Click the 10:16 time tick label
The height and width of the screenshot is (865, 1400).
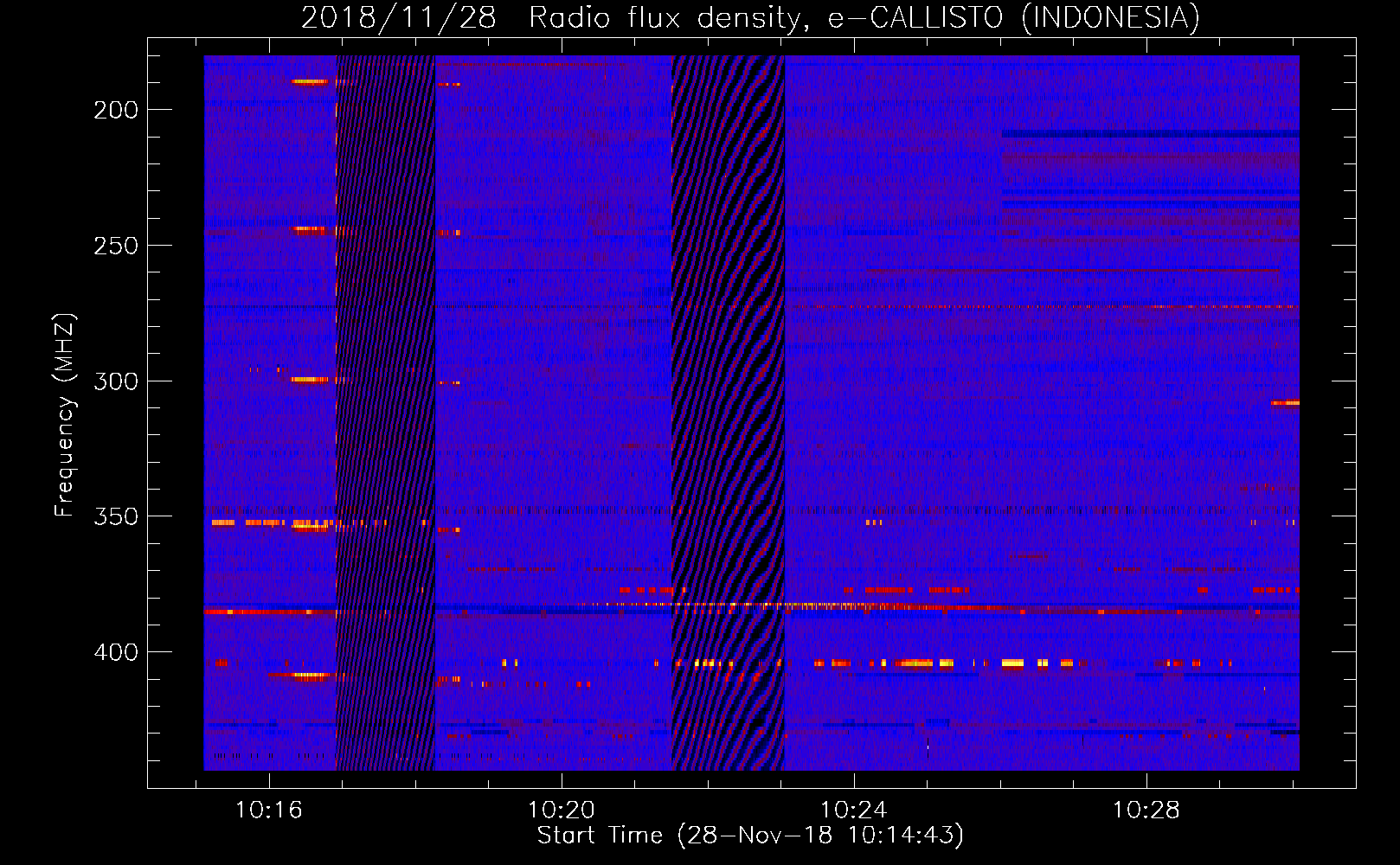tap(269, 811)
